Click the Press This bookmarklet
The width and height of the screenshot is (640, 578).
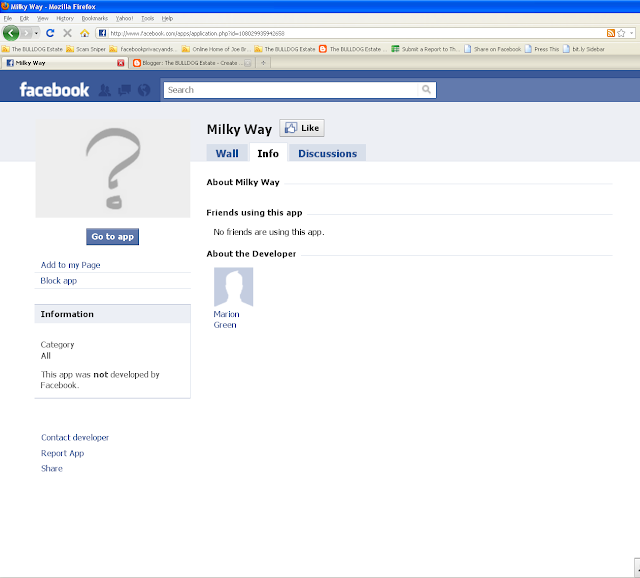[x=542, y=49]
